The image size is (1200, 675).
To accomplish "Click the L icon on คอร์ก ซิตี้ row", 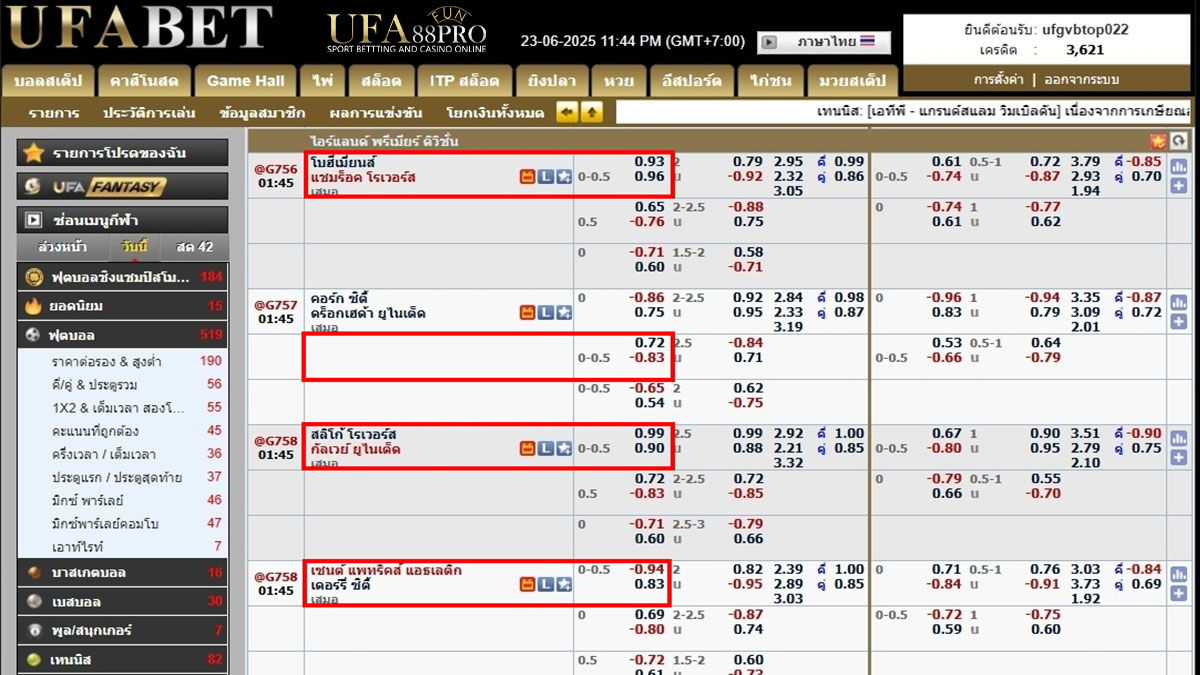I will (545, 313).
